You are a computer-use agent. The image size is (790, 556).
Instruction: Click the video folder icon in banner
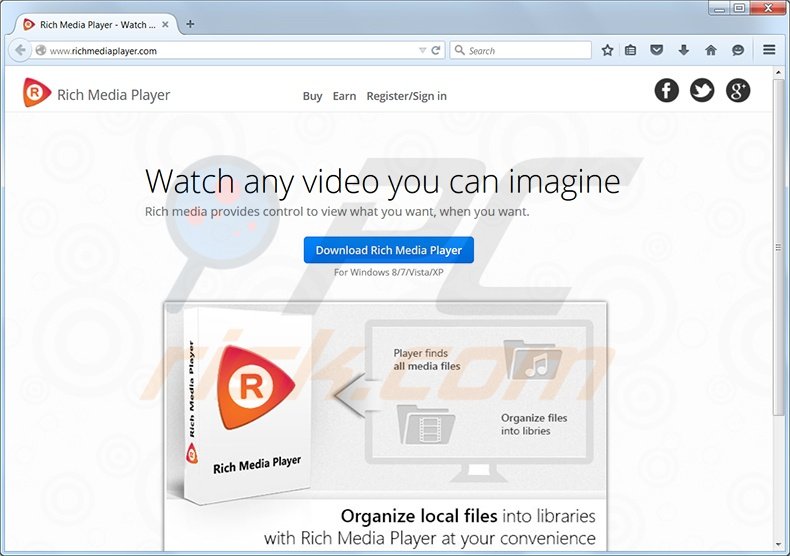click(426, 425)
